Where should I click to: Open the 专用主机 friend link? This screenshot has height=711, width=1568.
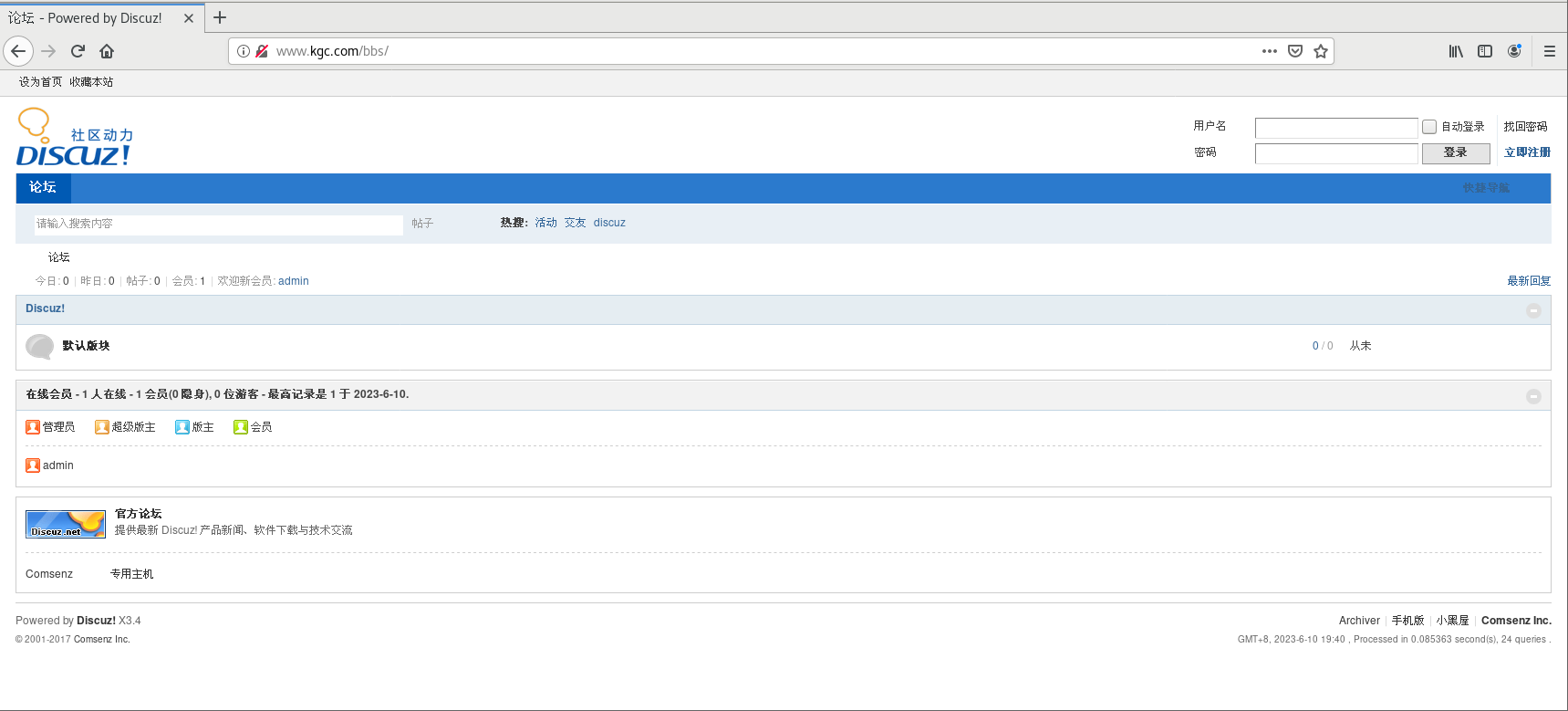(132, 574)
